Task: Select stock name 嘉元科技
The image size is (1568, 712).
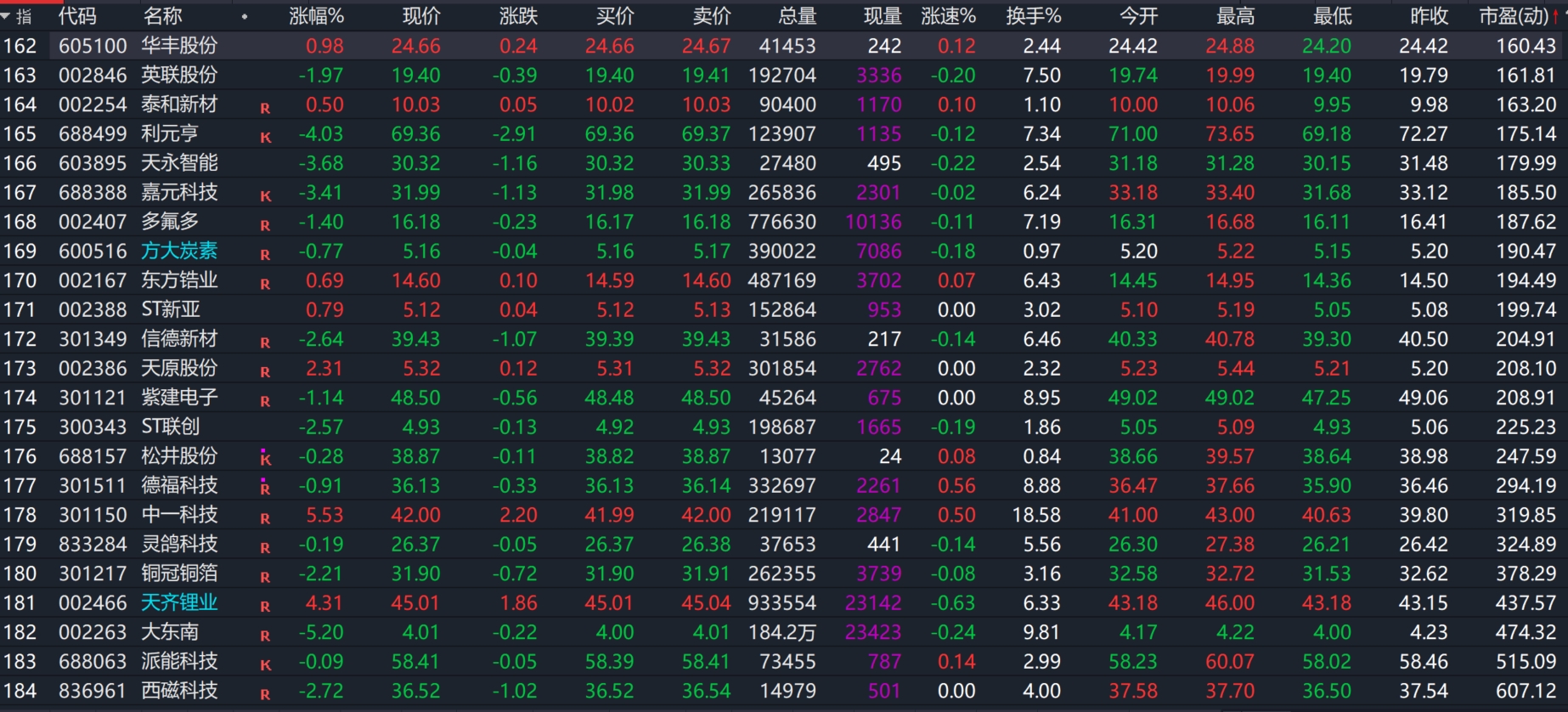Action: click(179, 192)
